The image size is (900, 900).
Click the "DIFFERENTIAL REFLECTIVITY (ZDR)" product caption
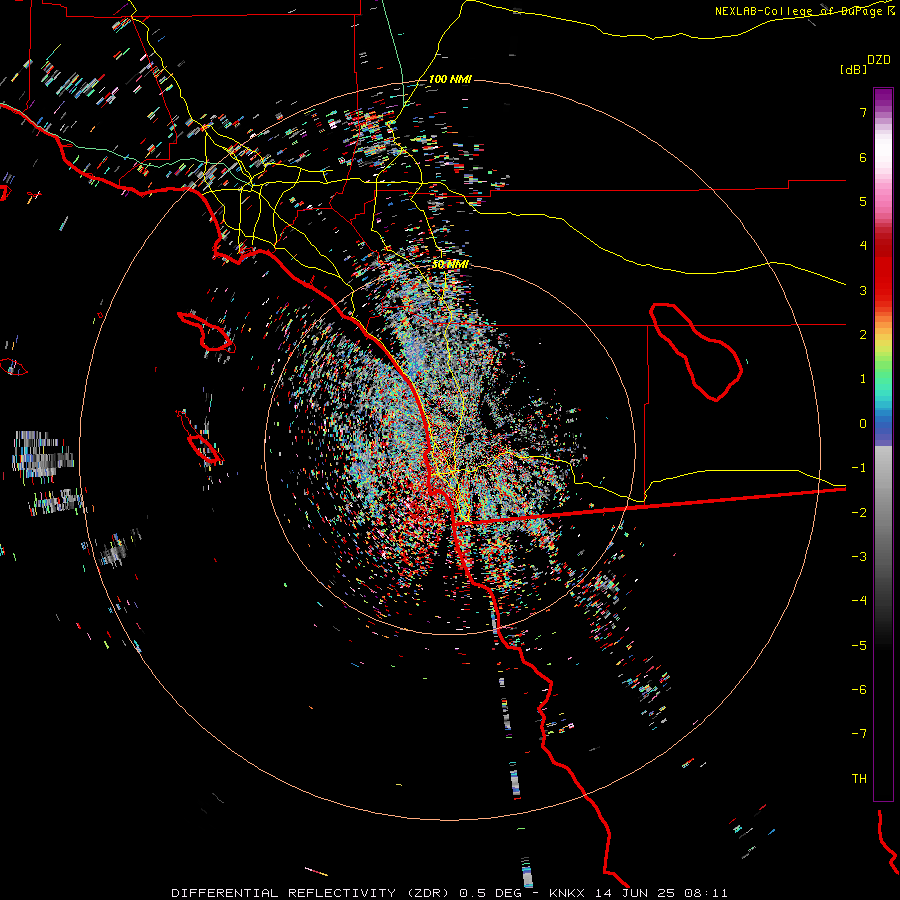312,893
